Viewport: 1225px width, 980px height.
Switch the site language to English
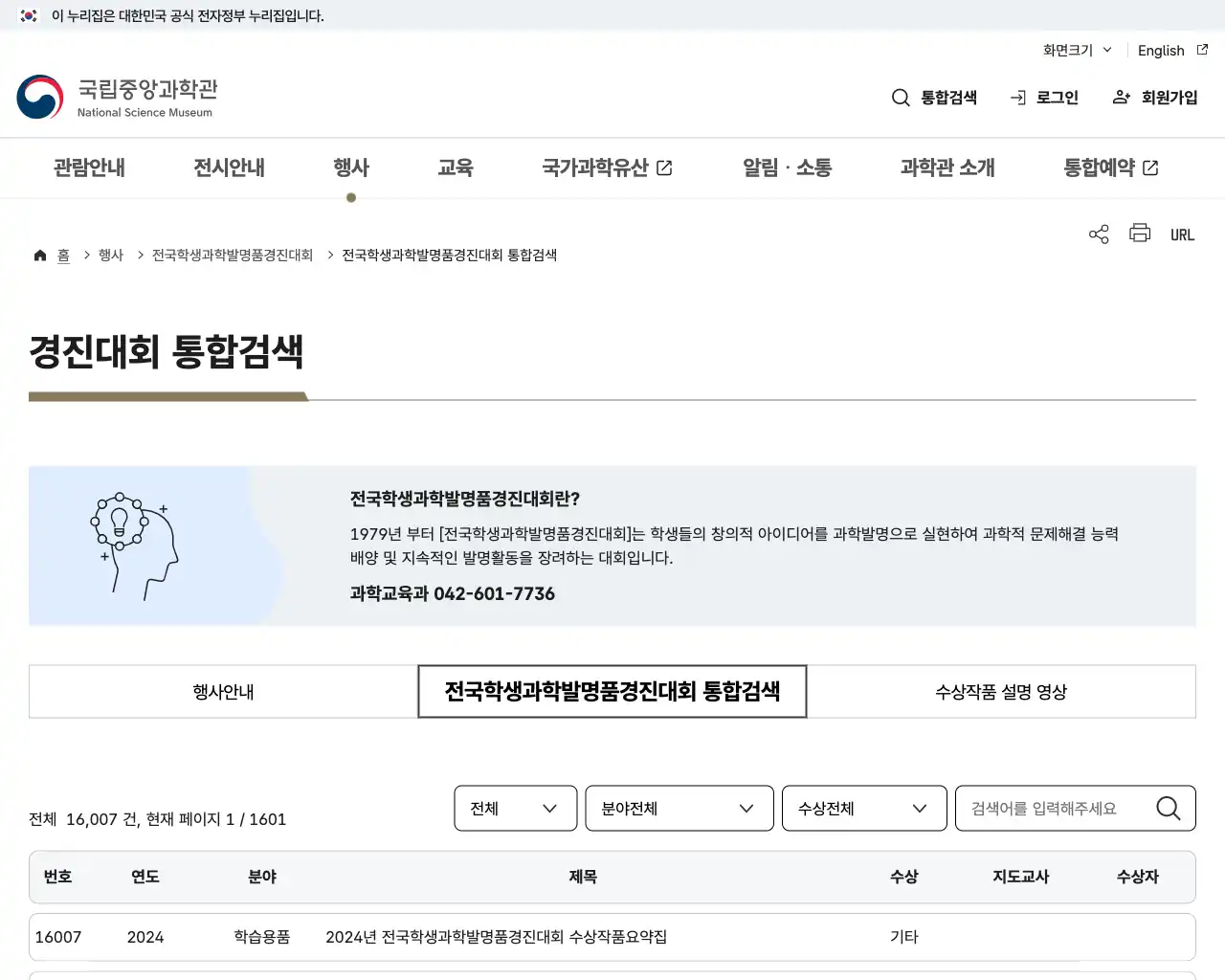coord(1160,50)
